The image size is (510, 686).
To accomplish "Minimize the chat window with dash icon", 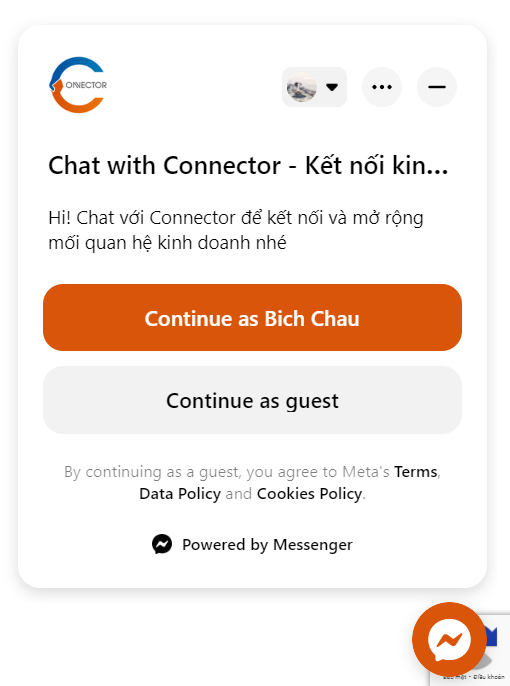I will (437, 87).
